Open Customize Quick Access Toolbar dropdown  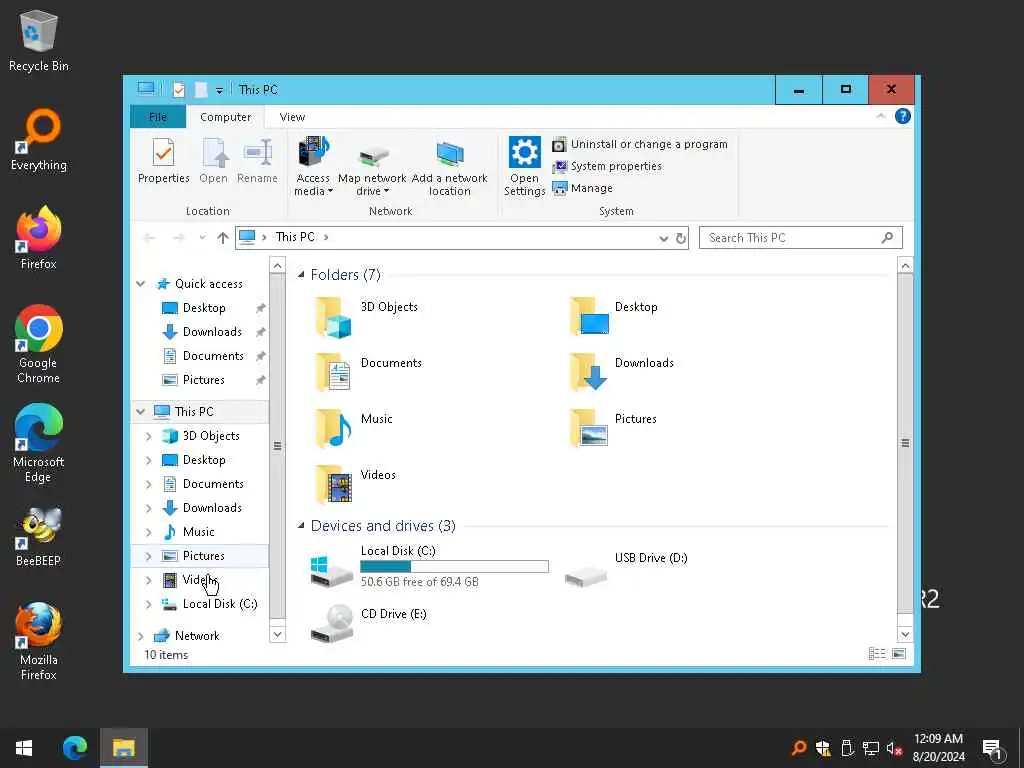point(219,91)
